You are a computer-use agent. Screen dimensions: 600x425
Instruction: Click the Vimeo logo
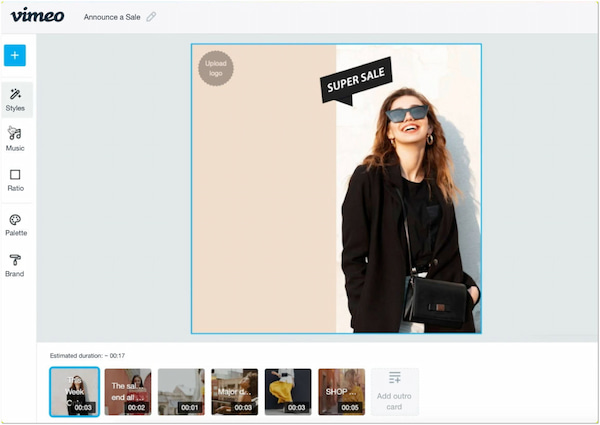[x=37, y=15]
